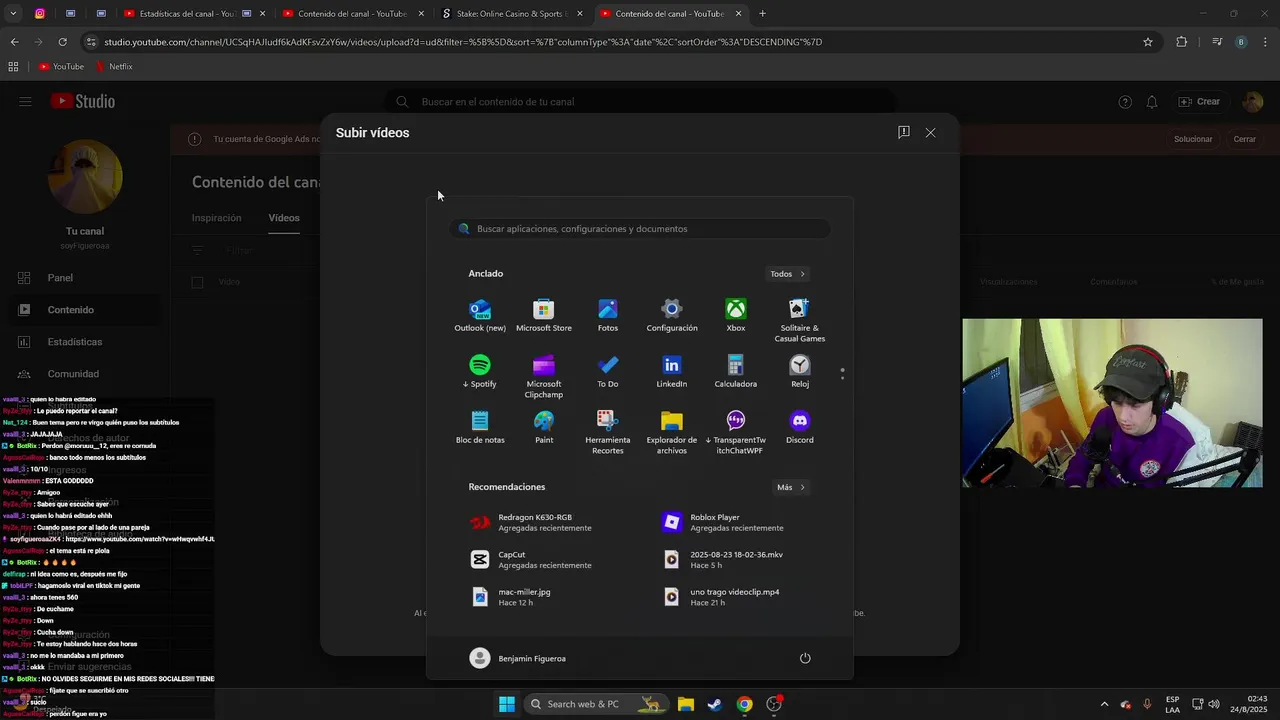The image size is (1280, 720).
Task: Launch Microsoft Store pinned app
Action: (x=544, y=315)
